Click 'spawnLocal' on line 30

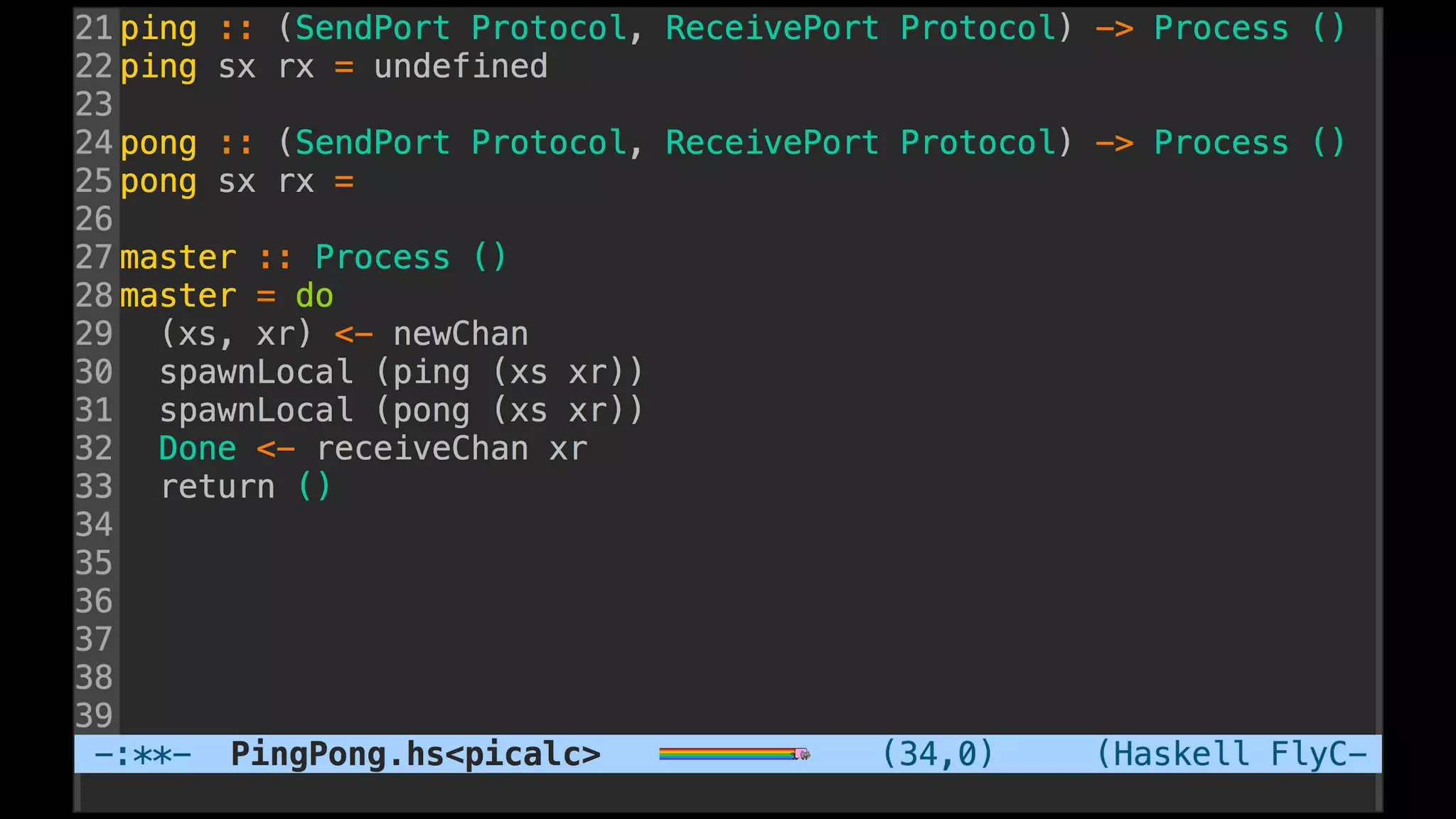click(256, 372)
